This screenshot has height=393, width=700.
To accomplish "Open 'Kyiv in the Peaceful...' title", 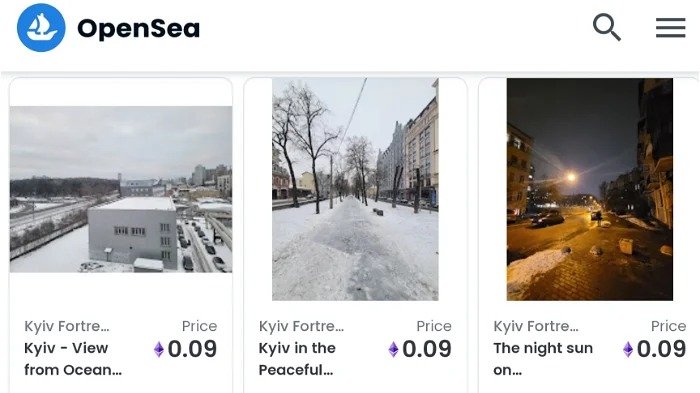I will click(x=297, y=359).
